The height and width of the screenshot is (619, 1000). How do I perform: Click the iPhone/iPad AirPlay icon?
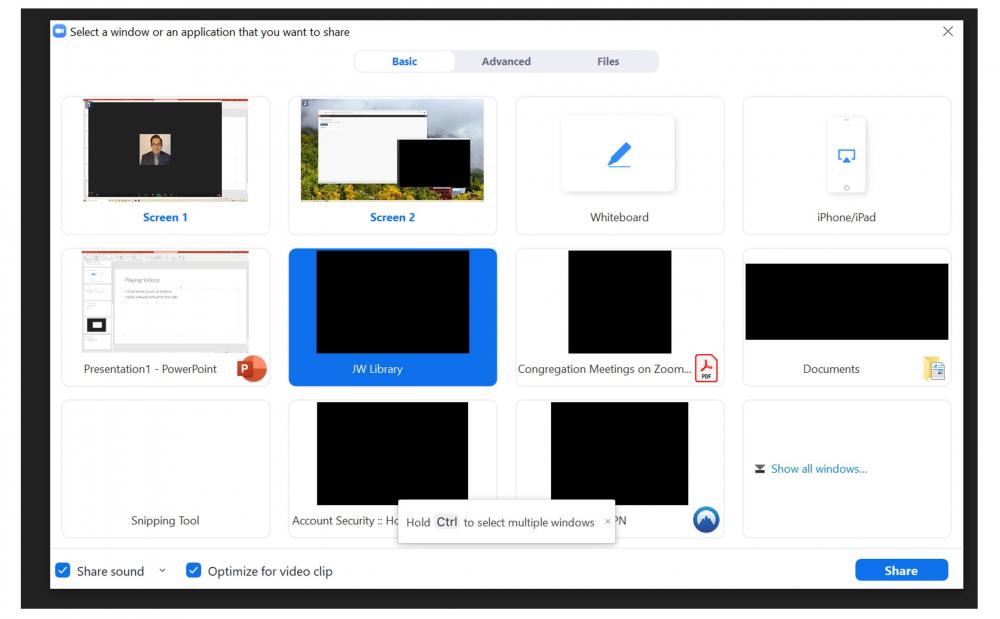click(x=846, y=156)
